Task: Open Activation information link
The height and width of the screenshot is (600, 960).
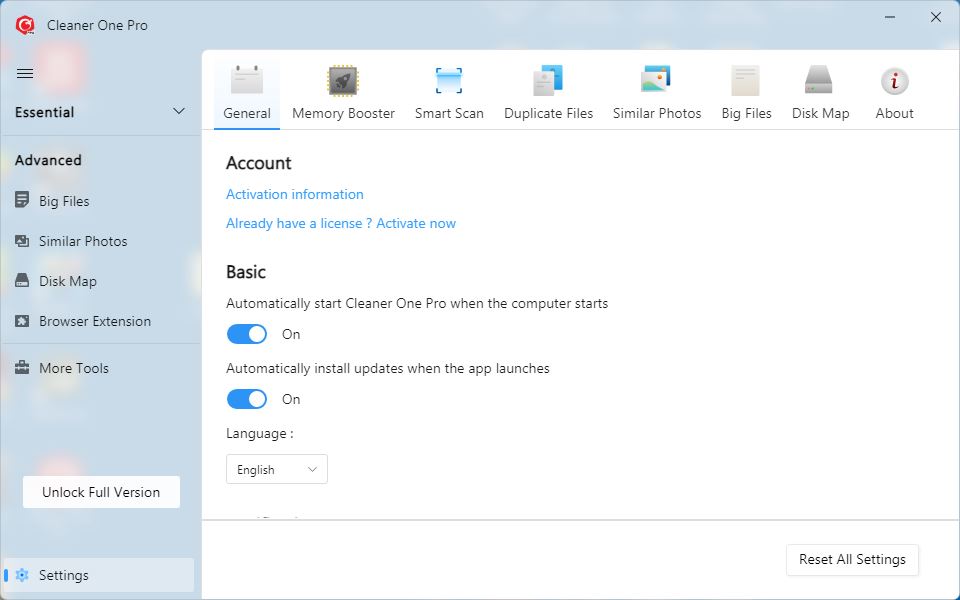Action: click(x=294, y=194)
